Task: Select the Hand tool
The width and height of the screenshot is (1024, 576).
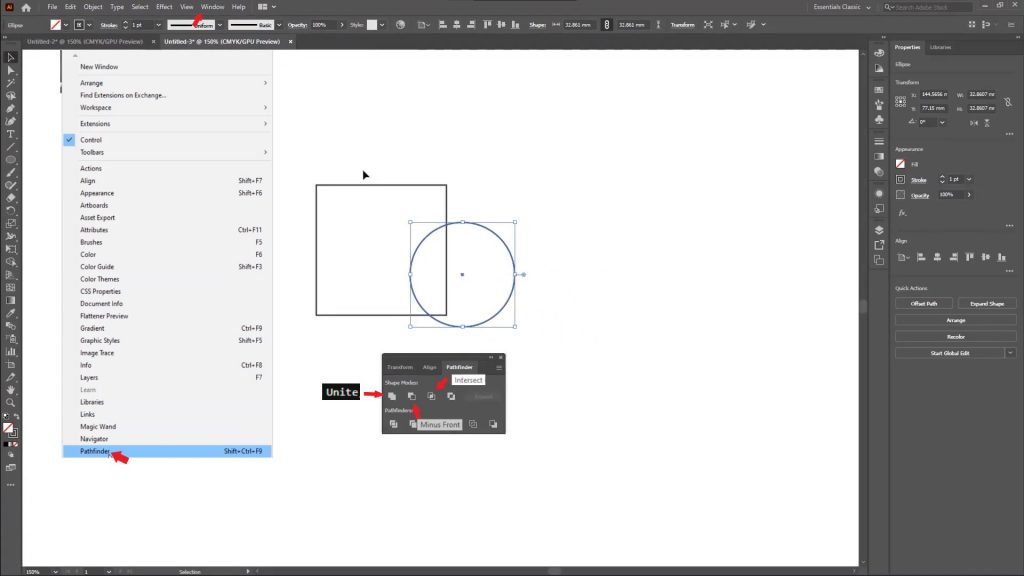Action: tap(10, 390)
